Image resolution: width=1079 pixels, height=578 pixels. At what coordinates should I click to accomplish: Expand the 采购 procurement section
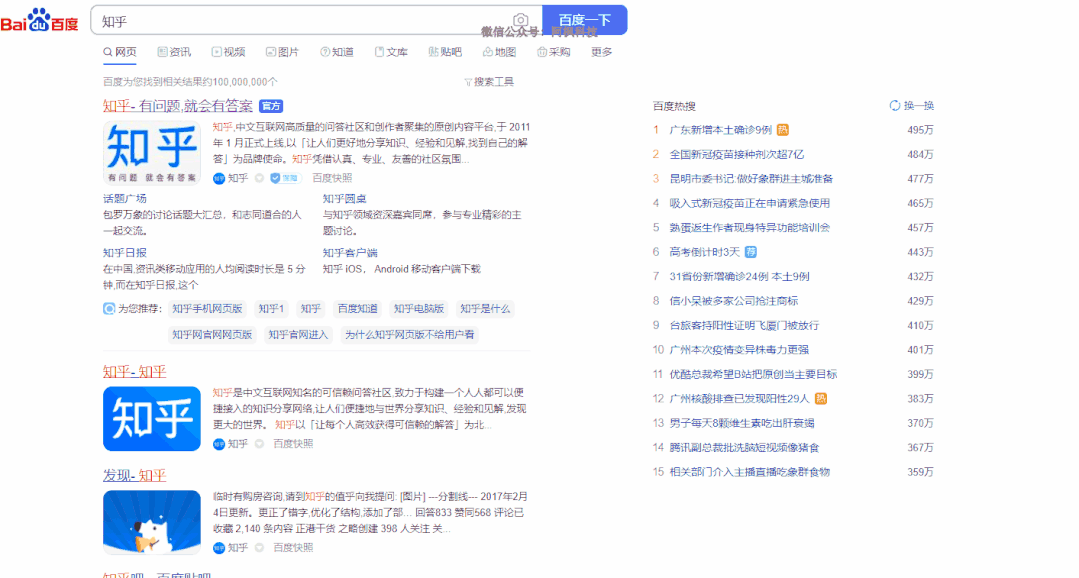click(x=543, y=52)
